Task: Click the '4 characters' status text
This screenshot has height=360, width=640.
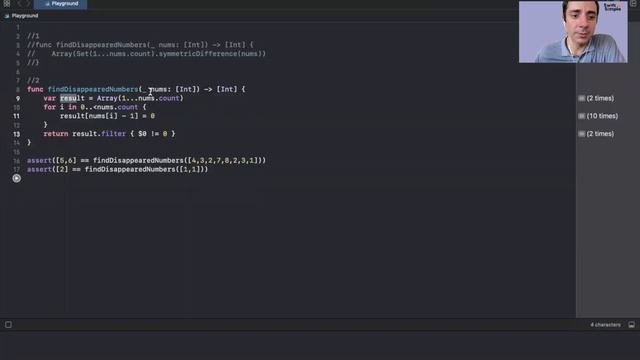Action: 605,325
